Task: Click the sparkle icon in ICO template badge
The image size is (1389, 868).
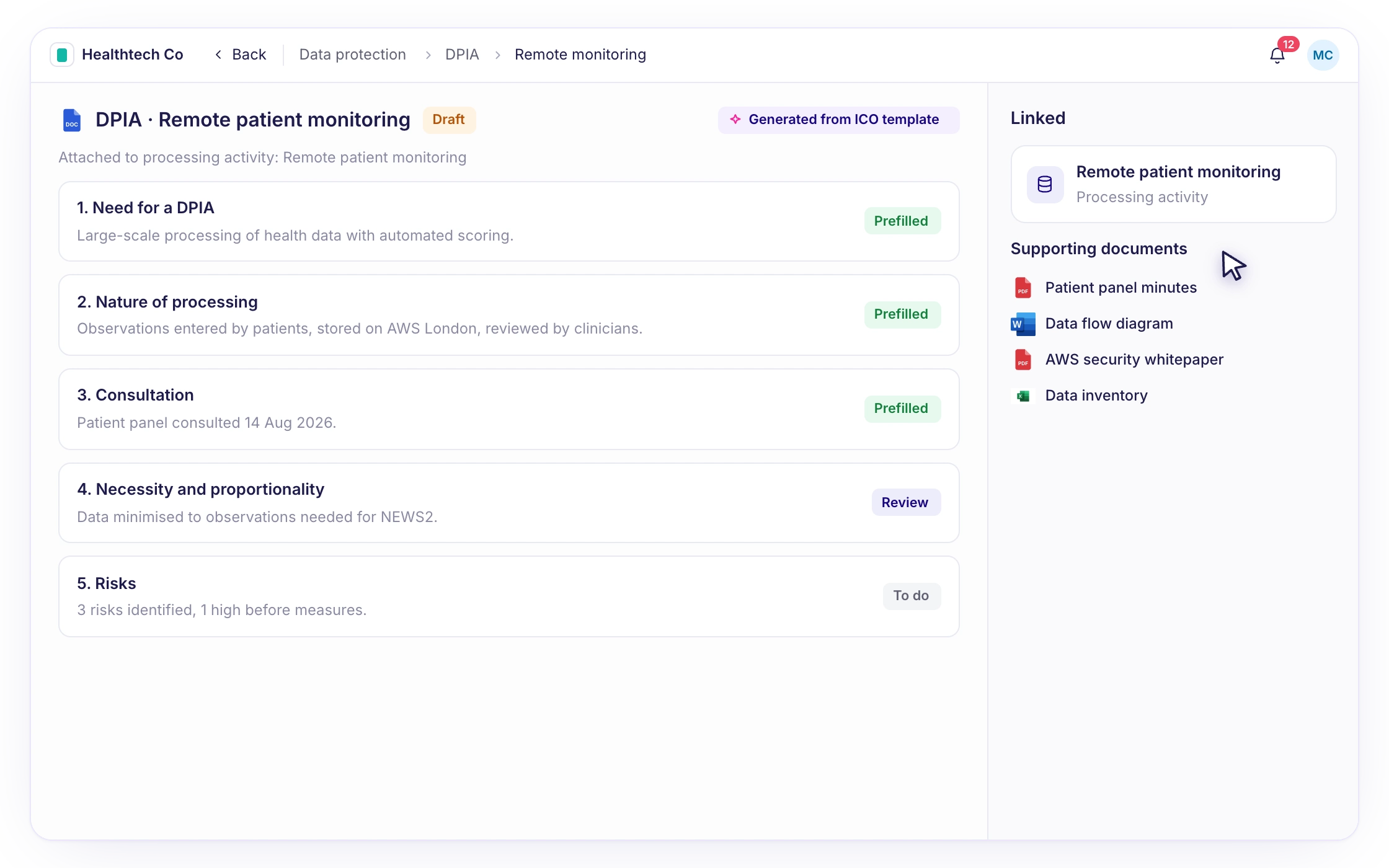Action: click(x=735, y=119)
